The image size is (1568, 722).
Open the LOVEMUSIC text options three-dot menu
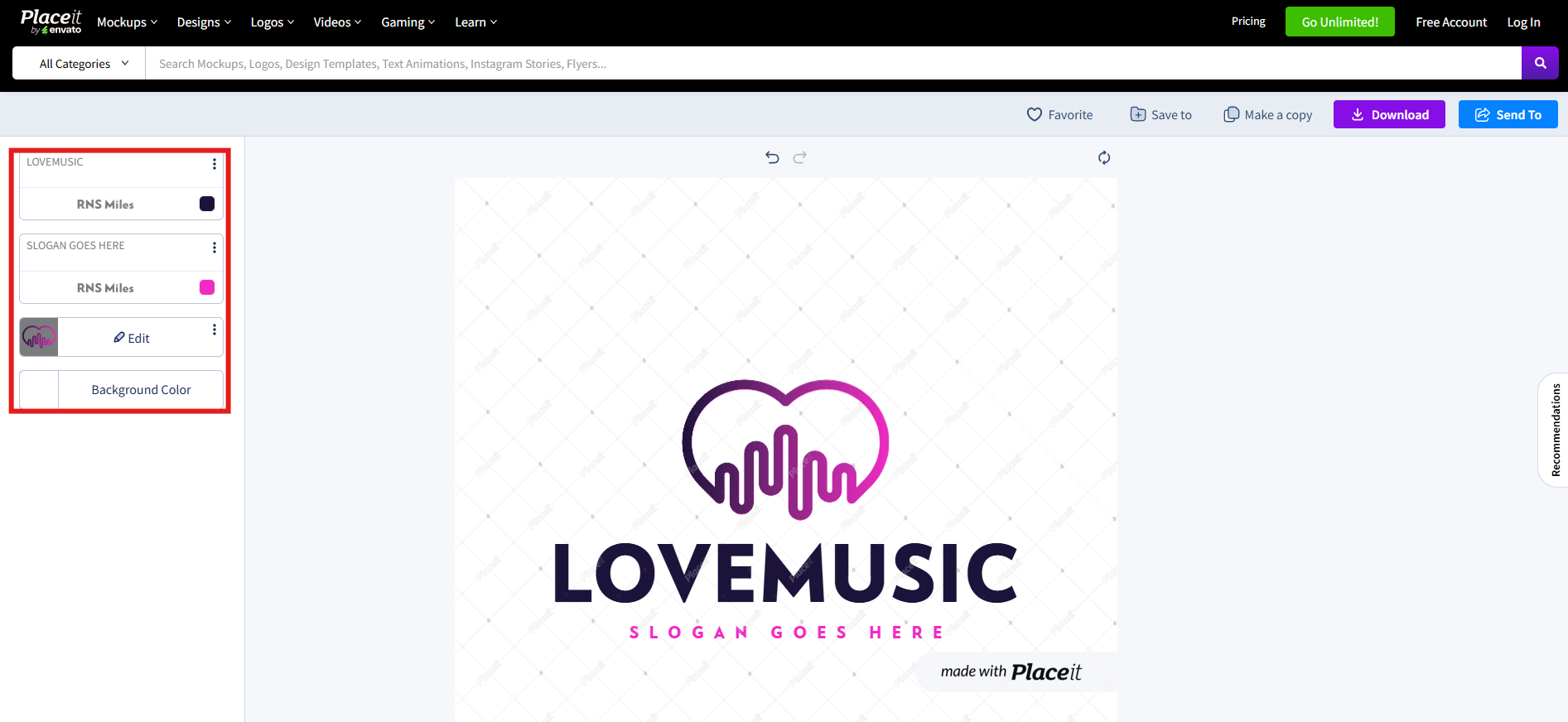pyautogui.click(x=215, y=164)
